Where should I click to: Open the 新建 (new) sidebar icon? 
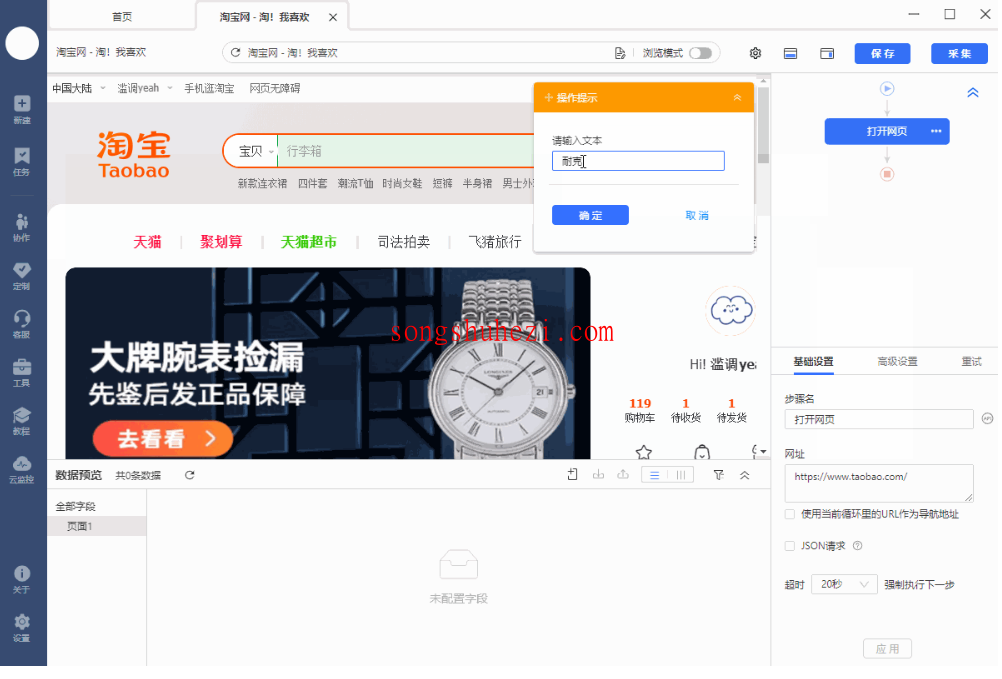click(x=22, y=109)
